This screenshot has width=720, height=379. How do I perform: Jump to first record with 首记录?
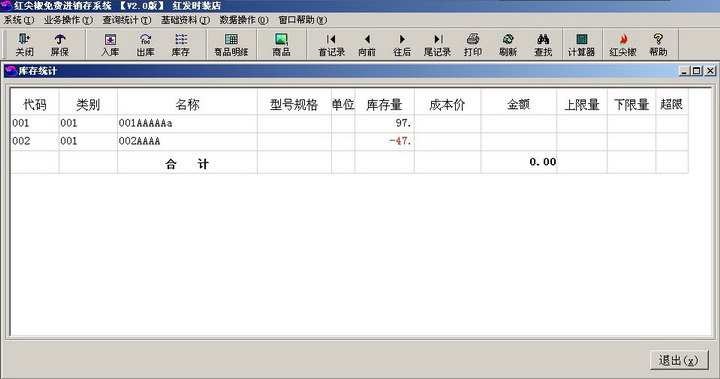332,45
